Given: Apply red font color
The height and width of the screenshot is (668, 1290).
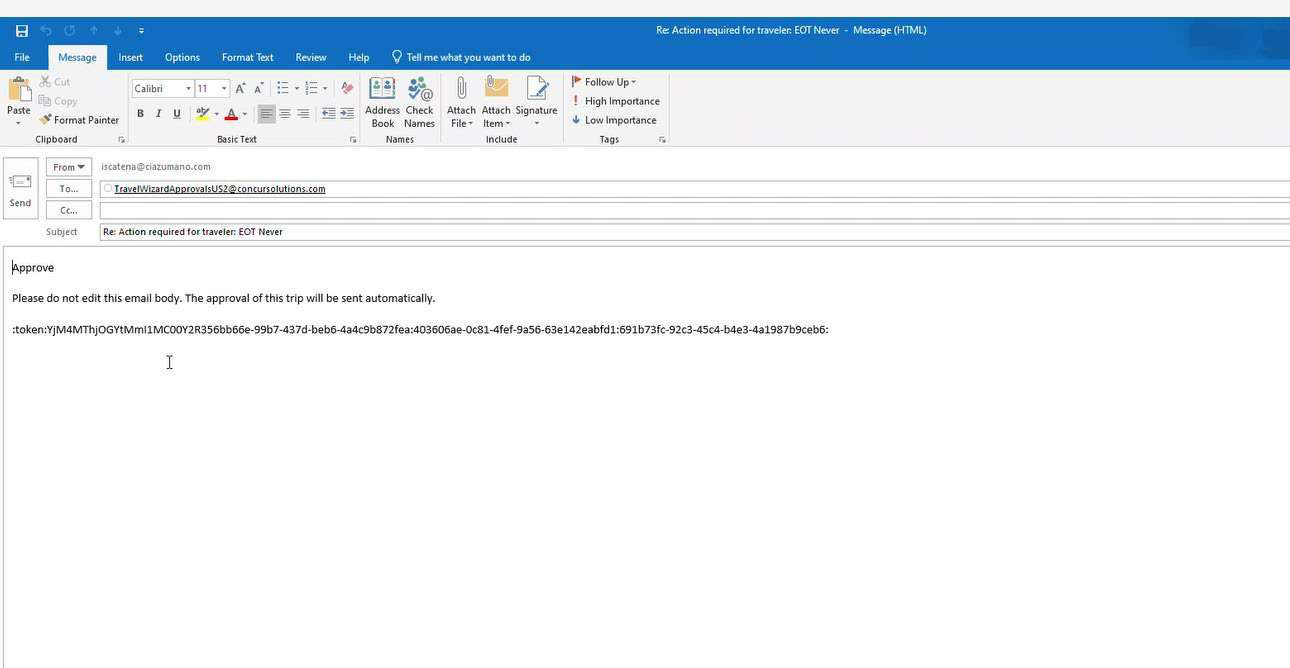Looking at the screenshot, I should (231, 114).
